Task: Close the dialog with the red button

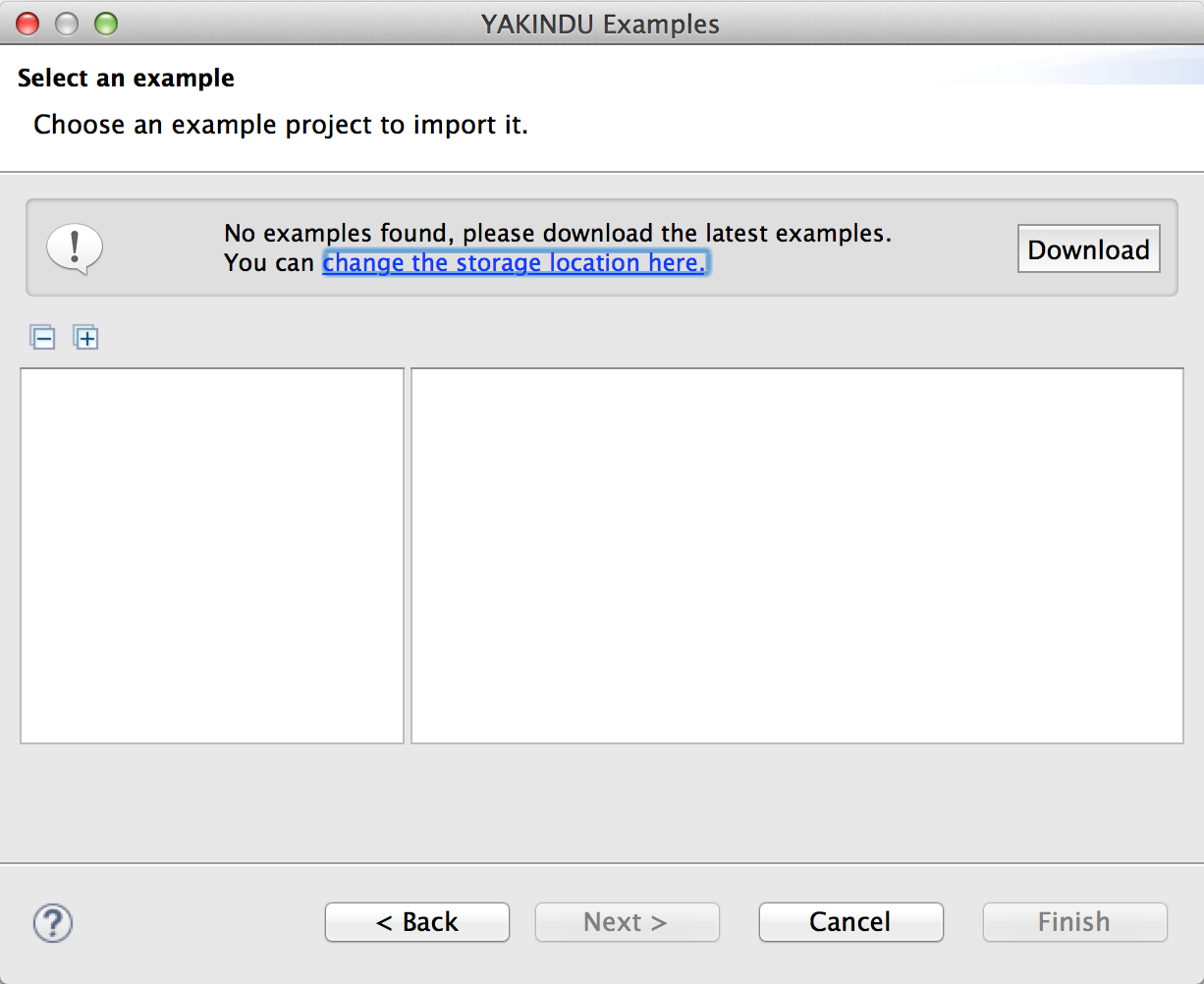Action: (x=28, y=24)
